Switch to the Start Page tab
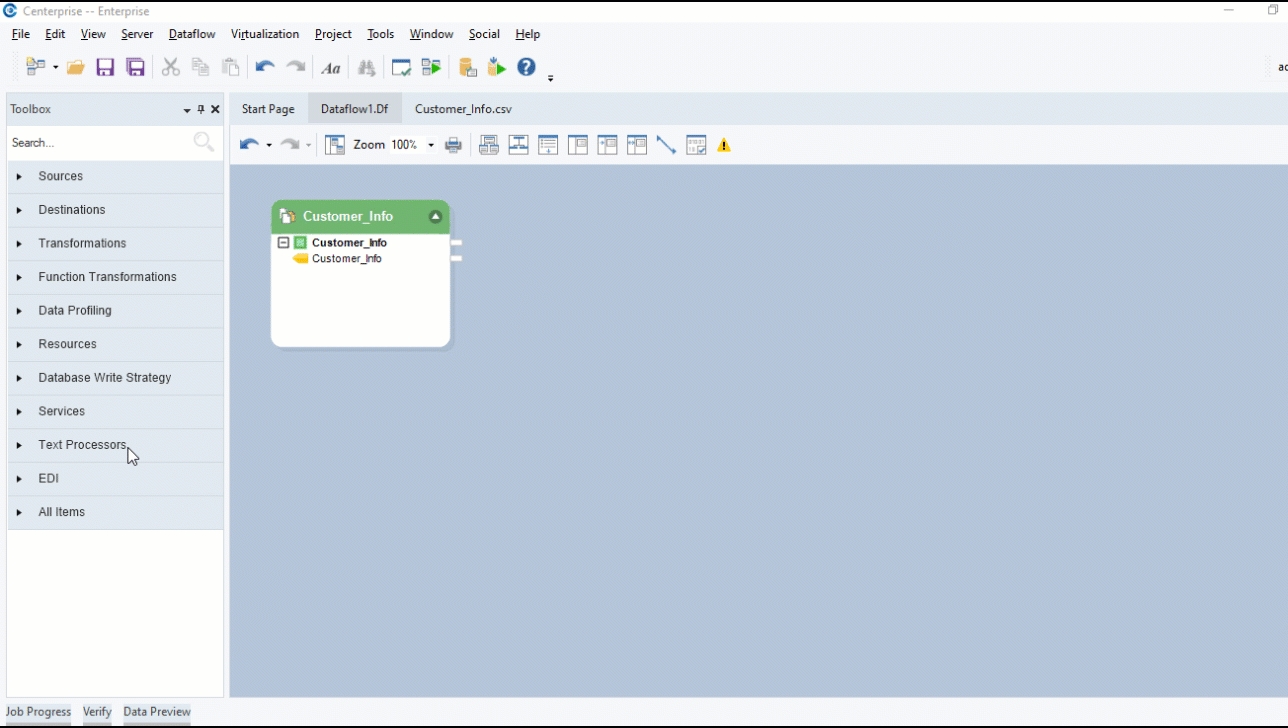Screen dimensions: 1288x728 pos(268,109)
